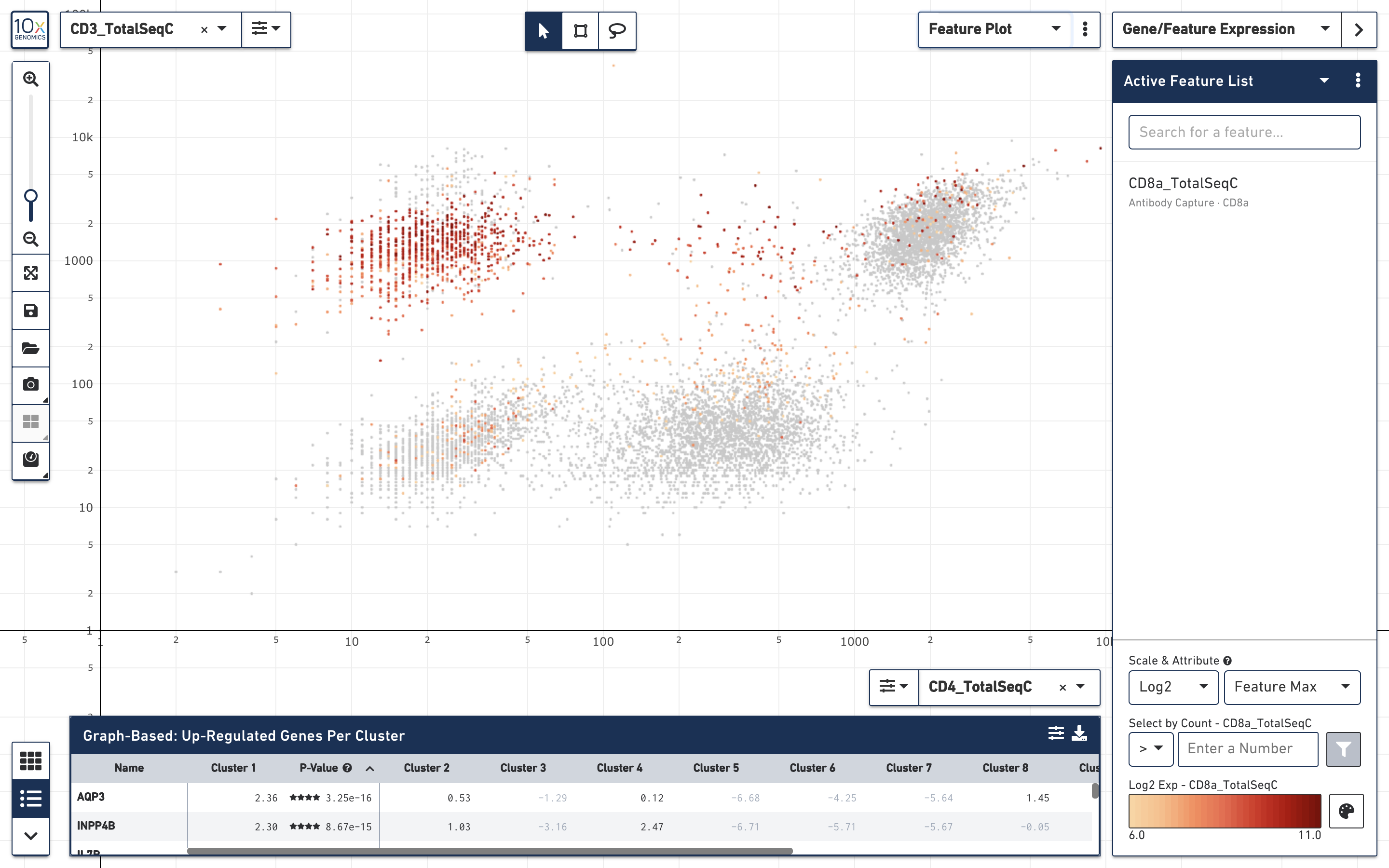The height and width of the screenshot is (868, 1389).
Task: Click the fit-to-screen reset view icon
Action: point(31,273)
